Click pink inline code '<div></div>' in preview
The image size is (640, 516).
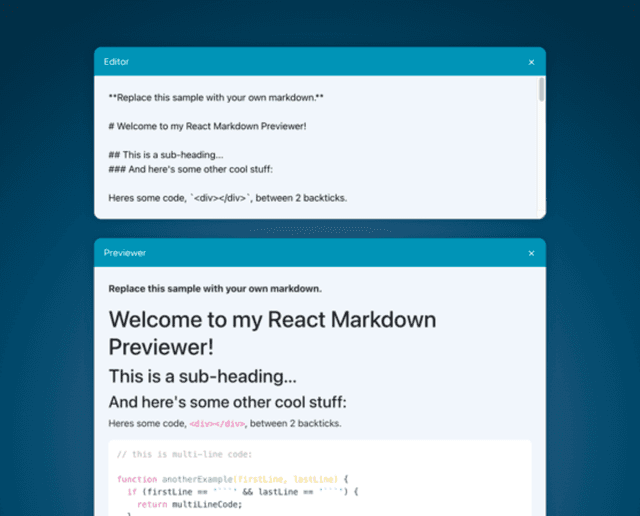pyautogui.click(x=217, y=424)
